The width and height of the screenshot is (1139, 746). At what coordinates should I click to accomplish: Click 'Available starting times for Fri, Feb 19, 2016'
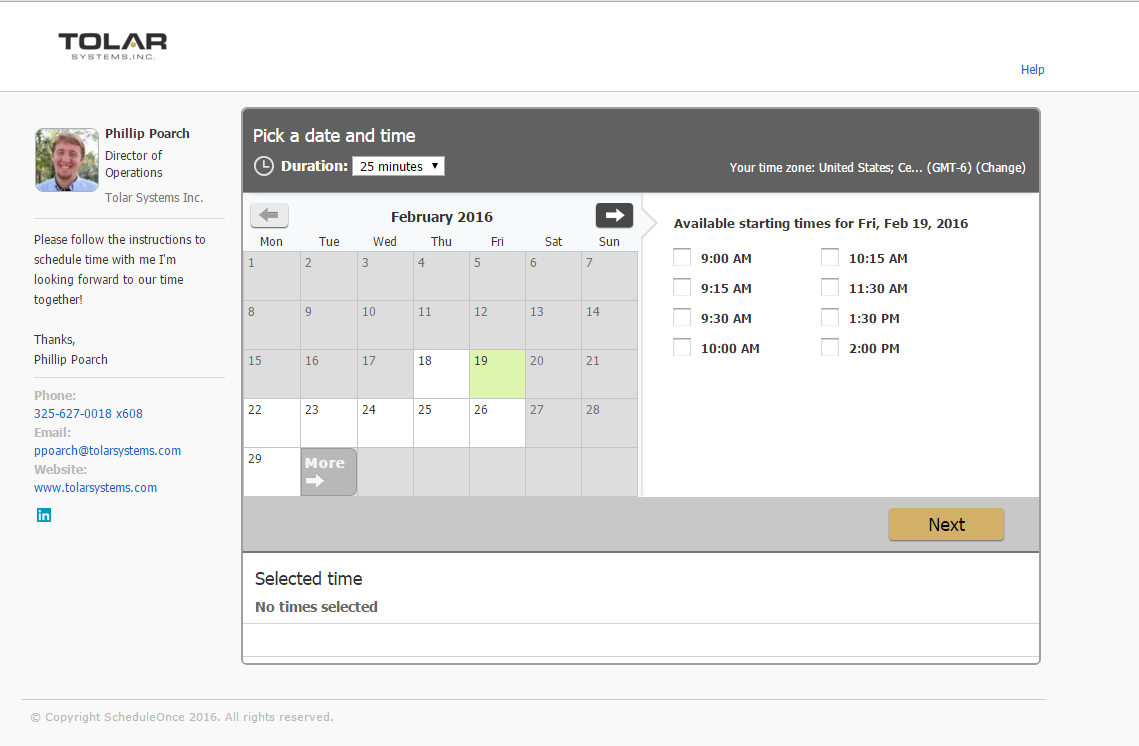click(821, 224)
